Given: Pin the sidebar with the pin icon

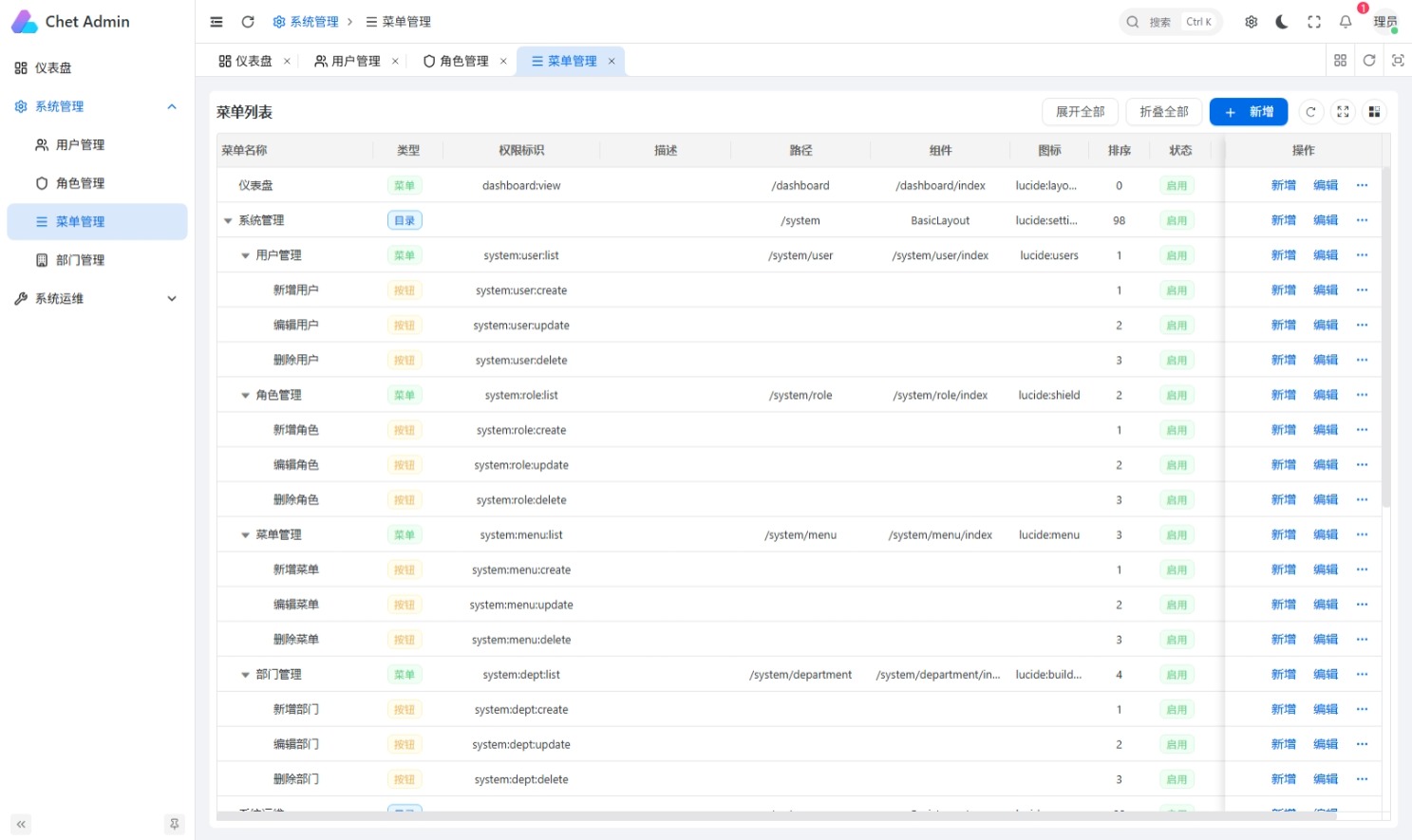Looking at the screenshot, I should (174, 824).
